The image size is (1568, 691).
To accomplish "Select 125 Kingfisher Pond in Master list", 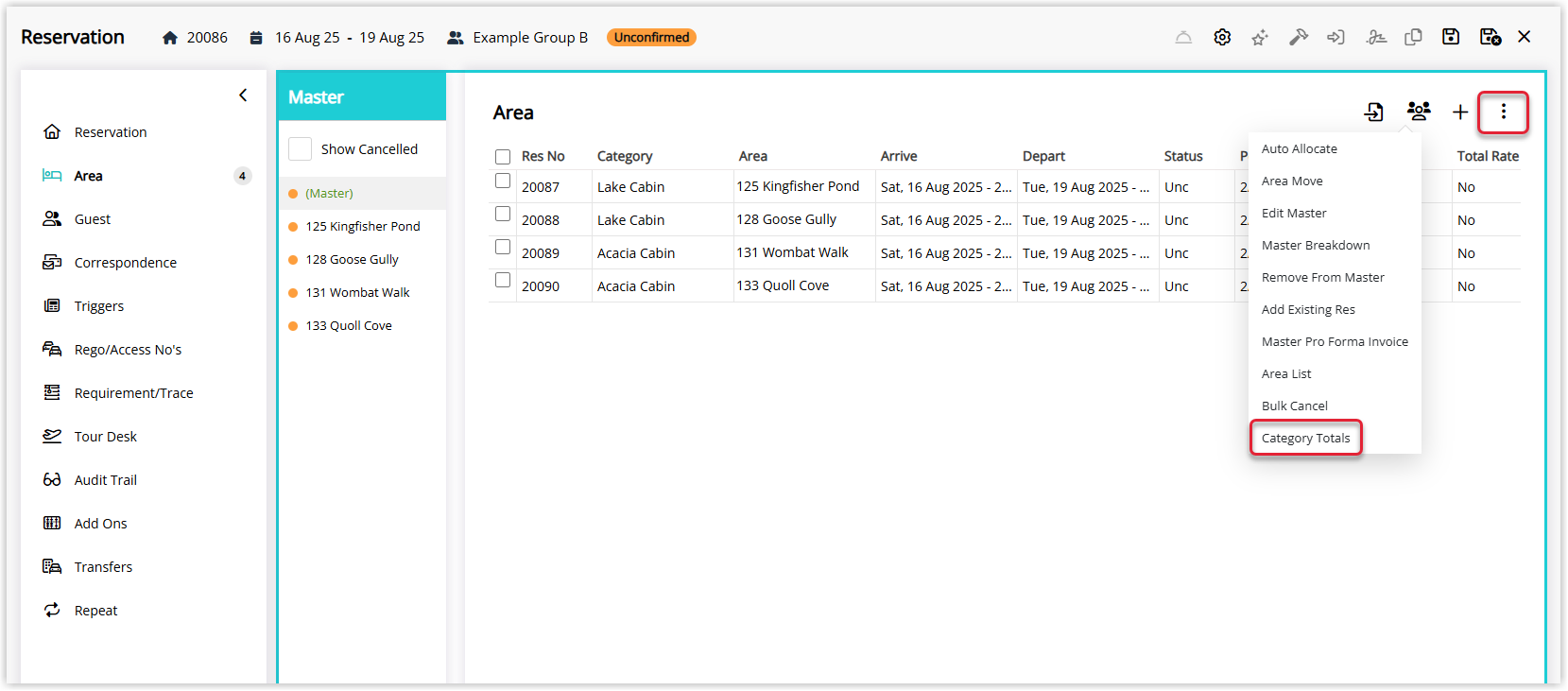I will (x=362, y=226).
